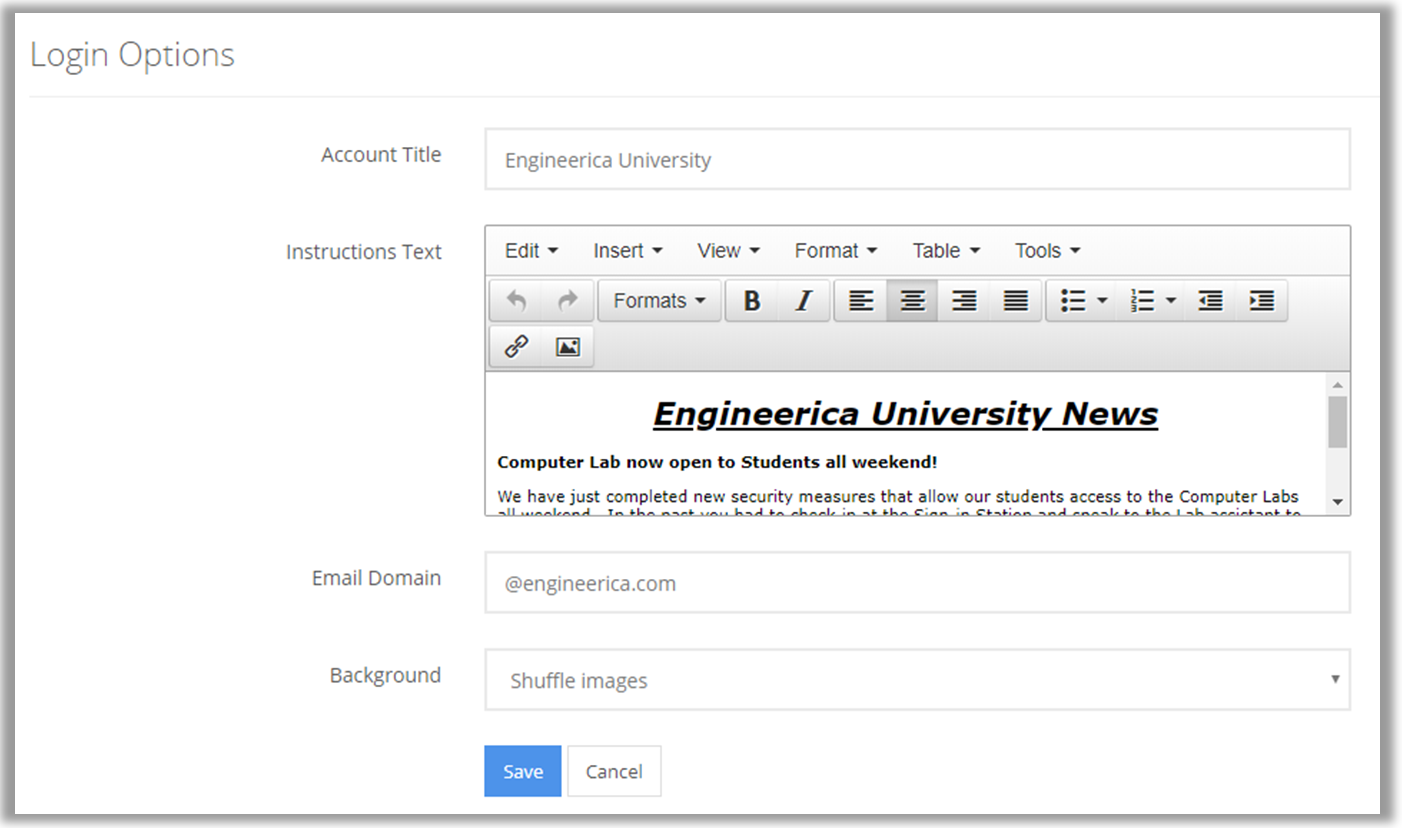
Task: Click the 'Login Options' page heading
Action: pos(132,54)
